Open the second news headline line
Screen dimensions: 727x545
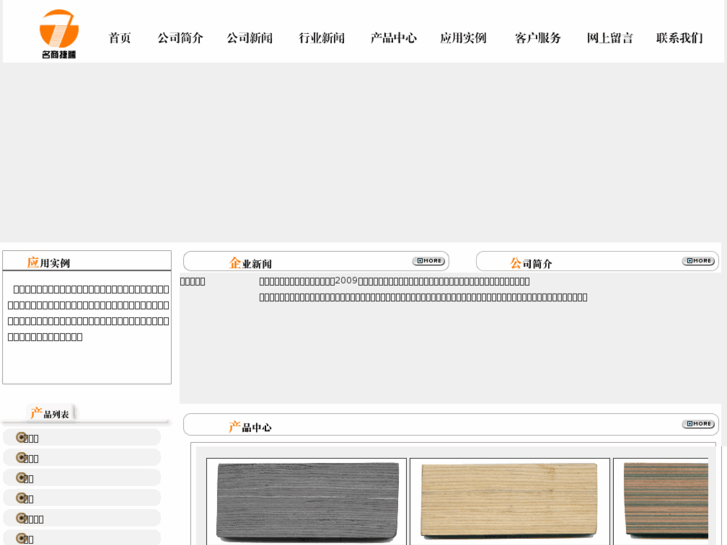click(x=423, y=297)
